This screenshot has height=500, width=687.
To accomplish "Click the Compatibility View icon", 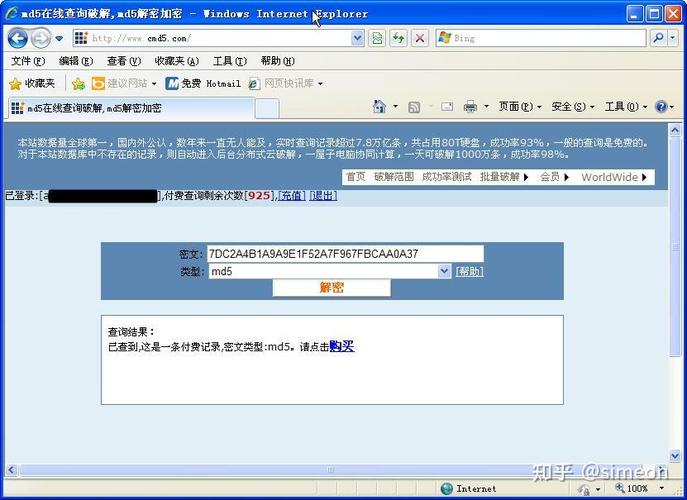I will (x=377, y=39).
